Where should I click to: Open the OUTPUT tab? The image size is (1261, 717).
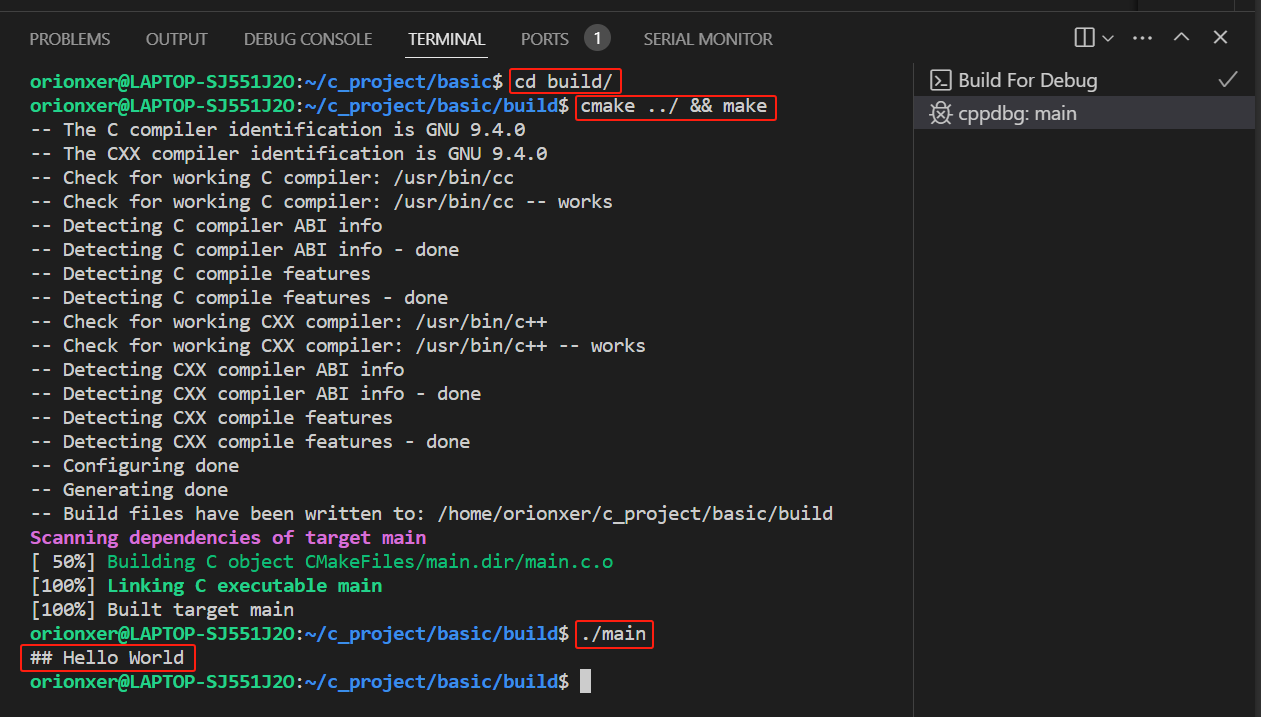pos(177,39)
